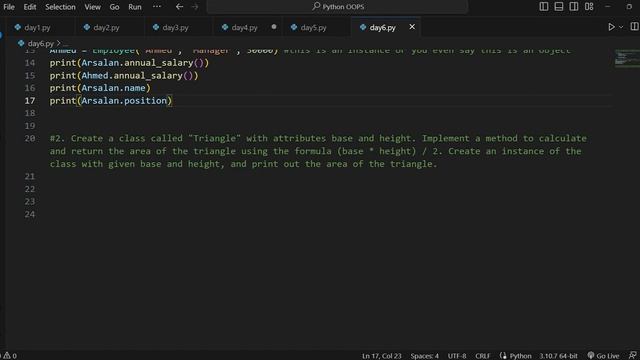Click day6.py in the breadcrumb
The width and height of the screenshot is (640, 360).
tap(40, 43)
